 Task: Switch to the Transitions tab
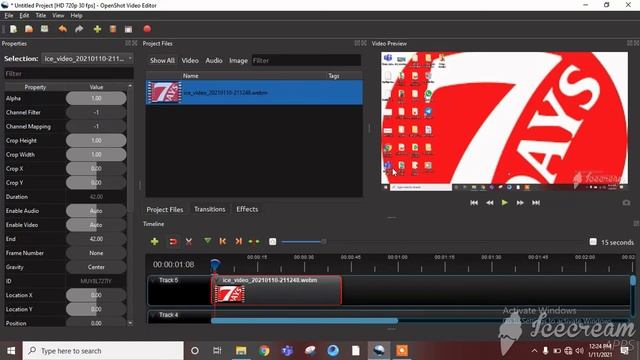[209, 209]
